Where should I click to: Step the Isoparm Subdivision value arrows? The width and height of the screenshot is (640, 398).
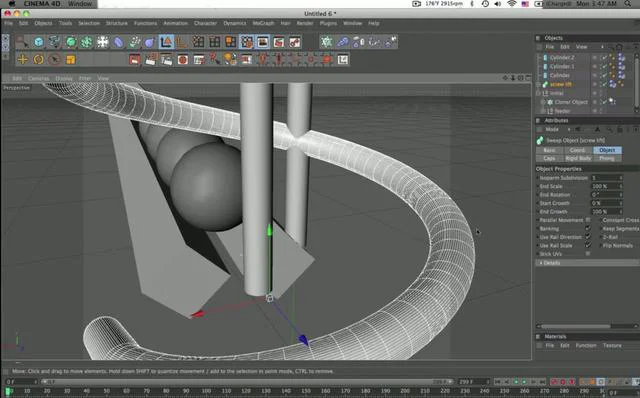(621, 178)
